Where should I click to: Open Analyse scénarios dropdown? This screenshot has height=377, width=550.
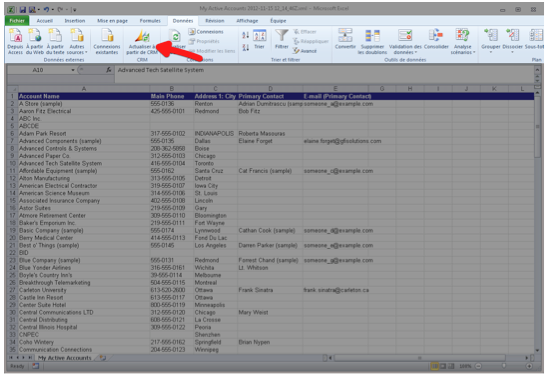click(x=463, y=42)
